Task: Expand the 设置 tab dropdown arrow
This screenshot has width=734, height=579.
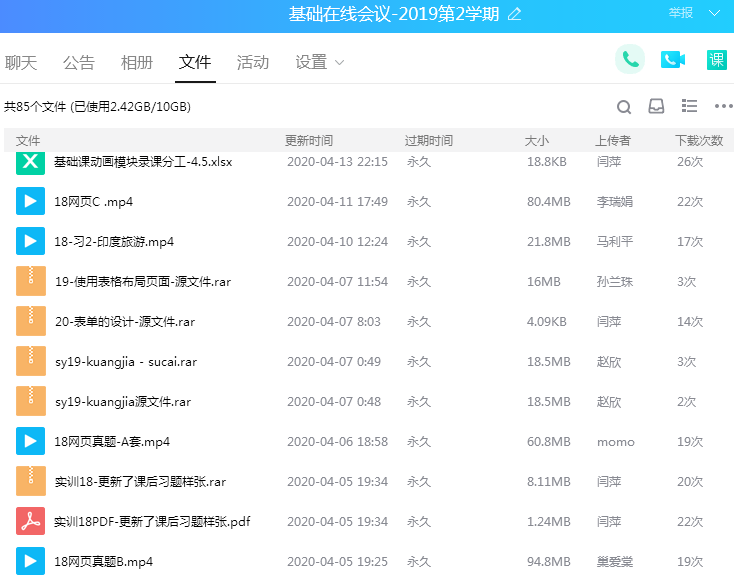Action: click(x=339, y=63)
